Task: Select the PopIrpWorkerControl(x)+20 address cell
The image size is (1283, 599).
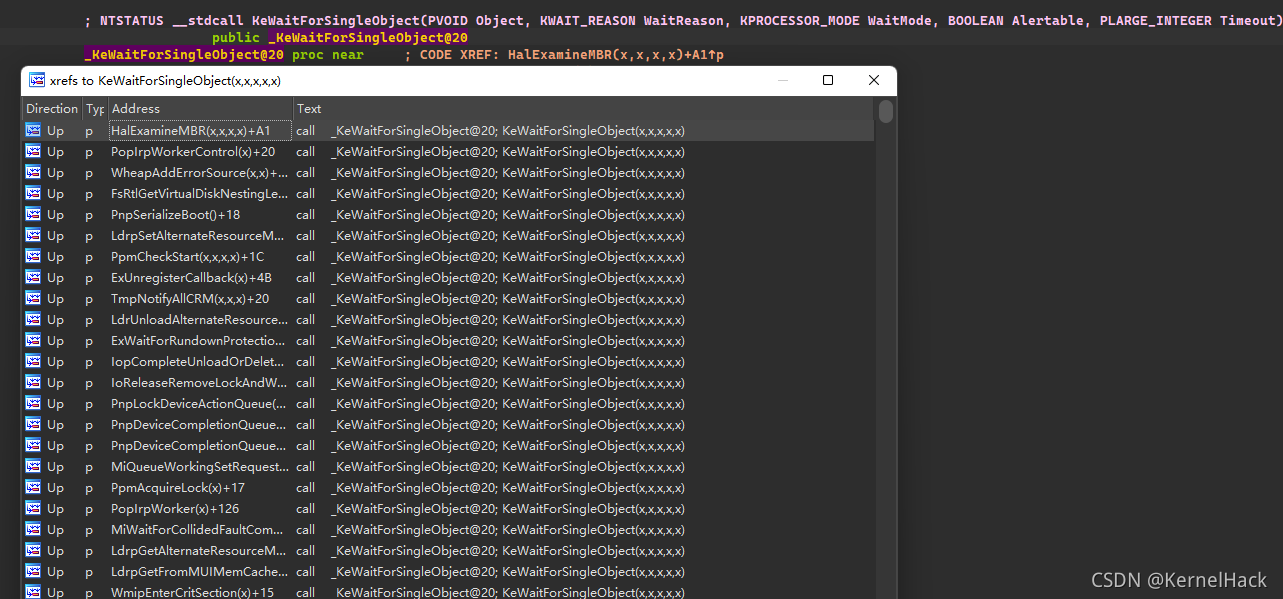Action: coord(199,151)
